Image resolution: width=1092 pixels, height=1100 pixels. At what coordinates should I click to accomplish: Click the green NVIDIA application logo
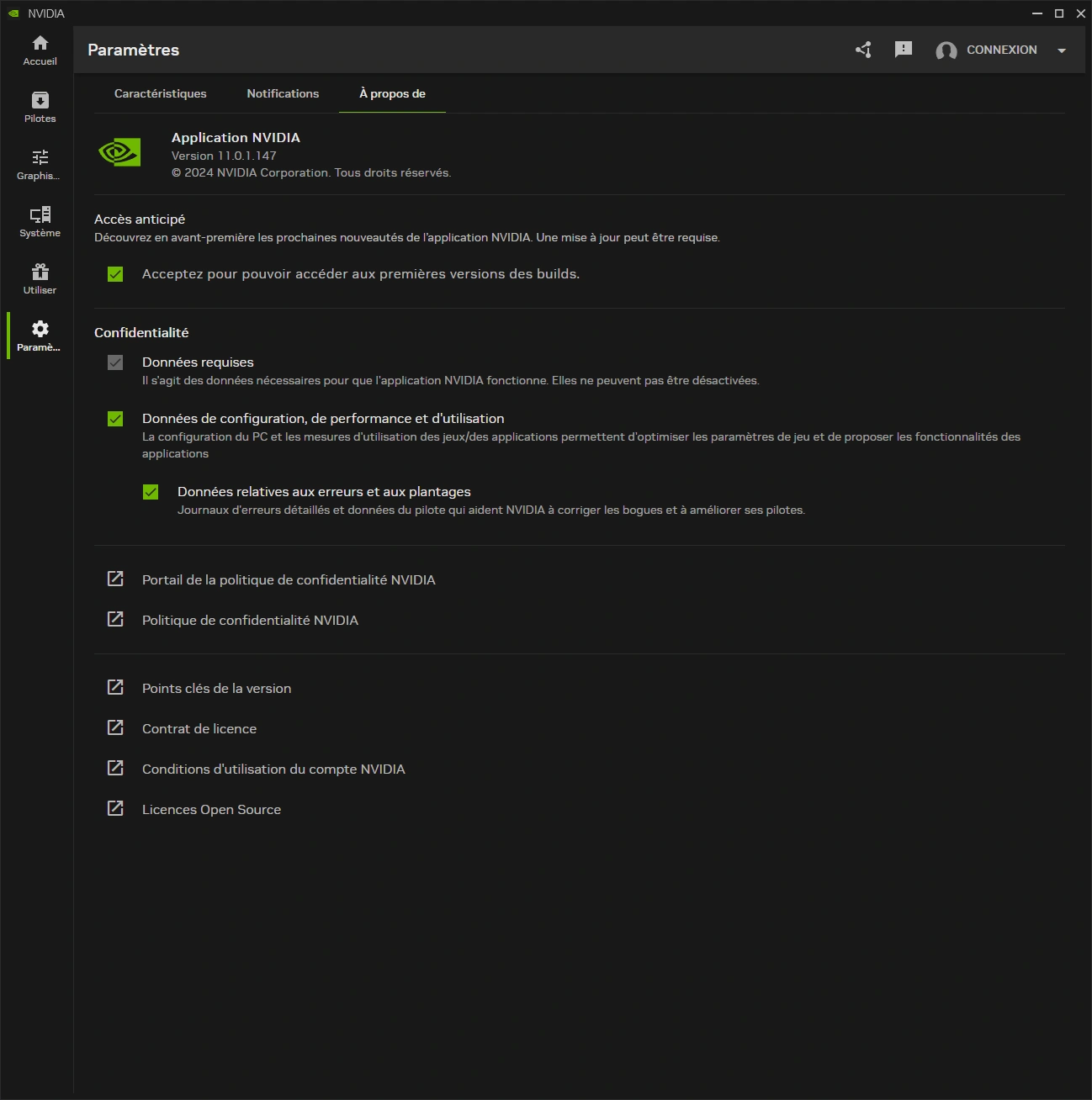(x=119, y=152)
